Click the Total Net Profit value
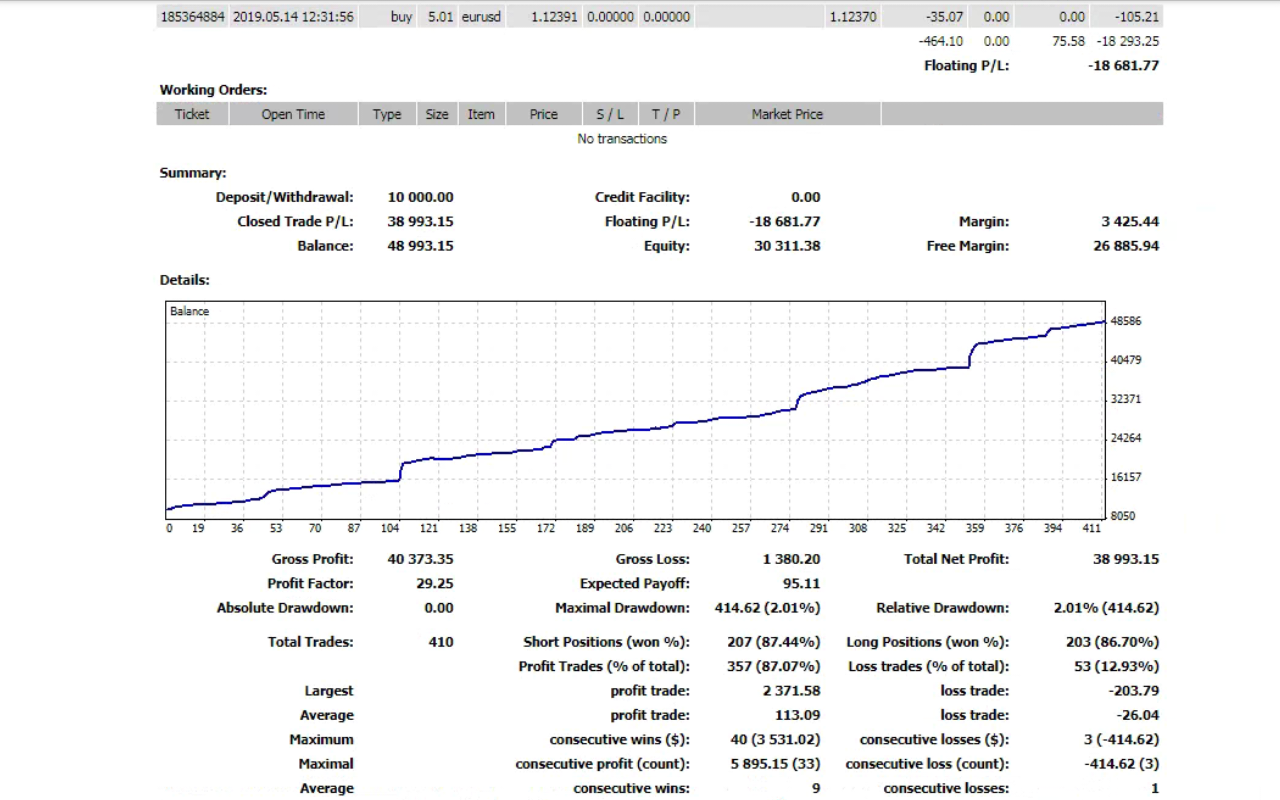 coord(1126,560)
